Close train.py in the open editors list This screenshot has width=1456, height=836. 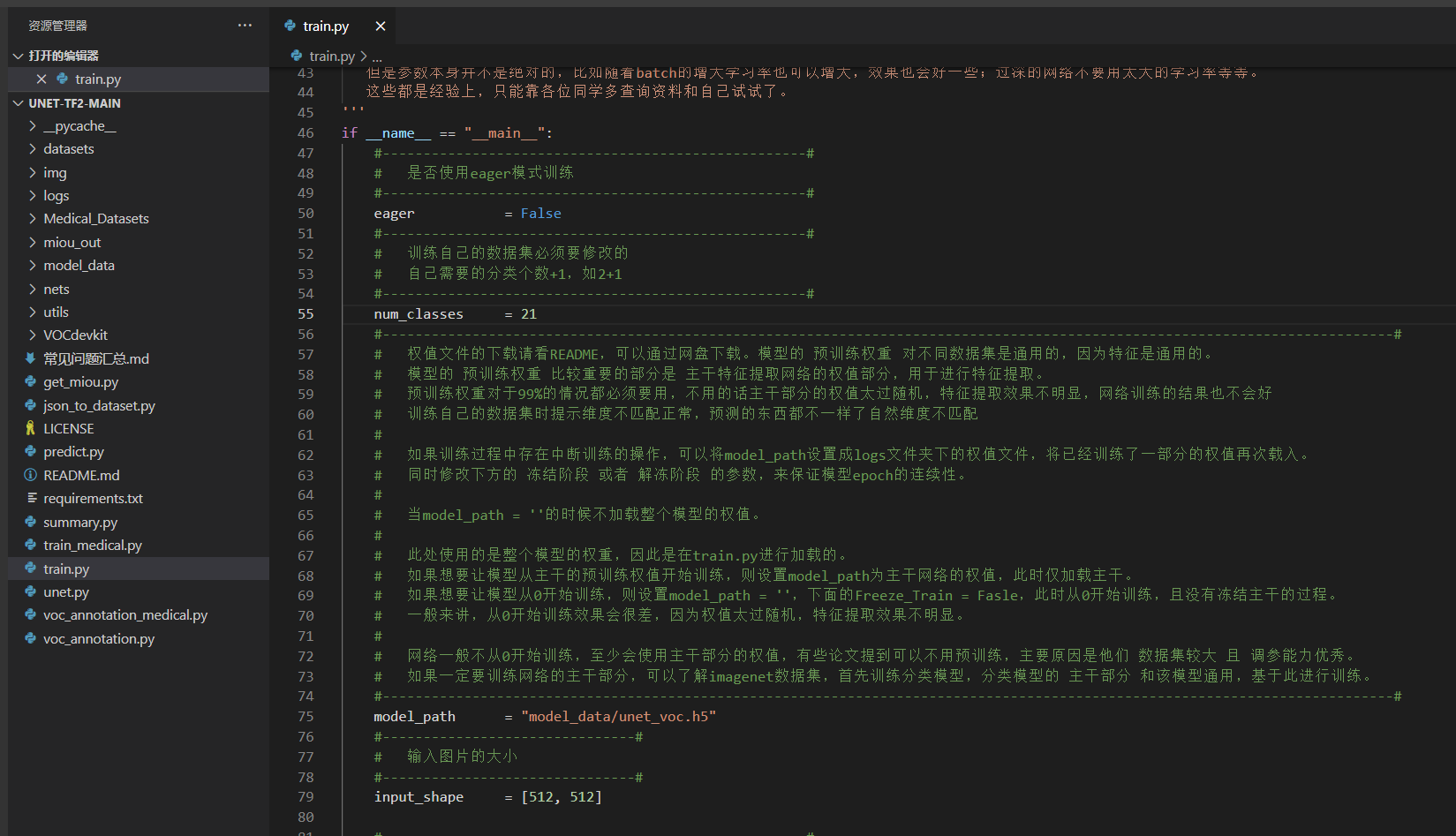pyautogui.click(x=41, y=79)
